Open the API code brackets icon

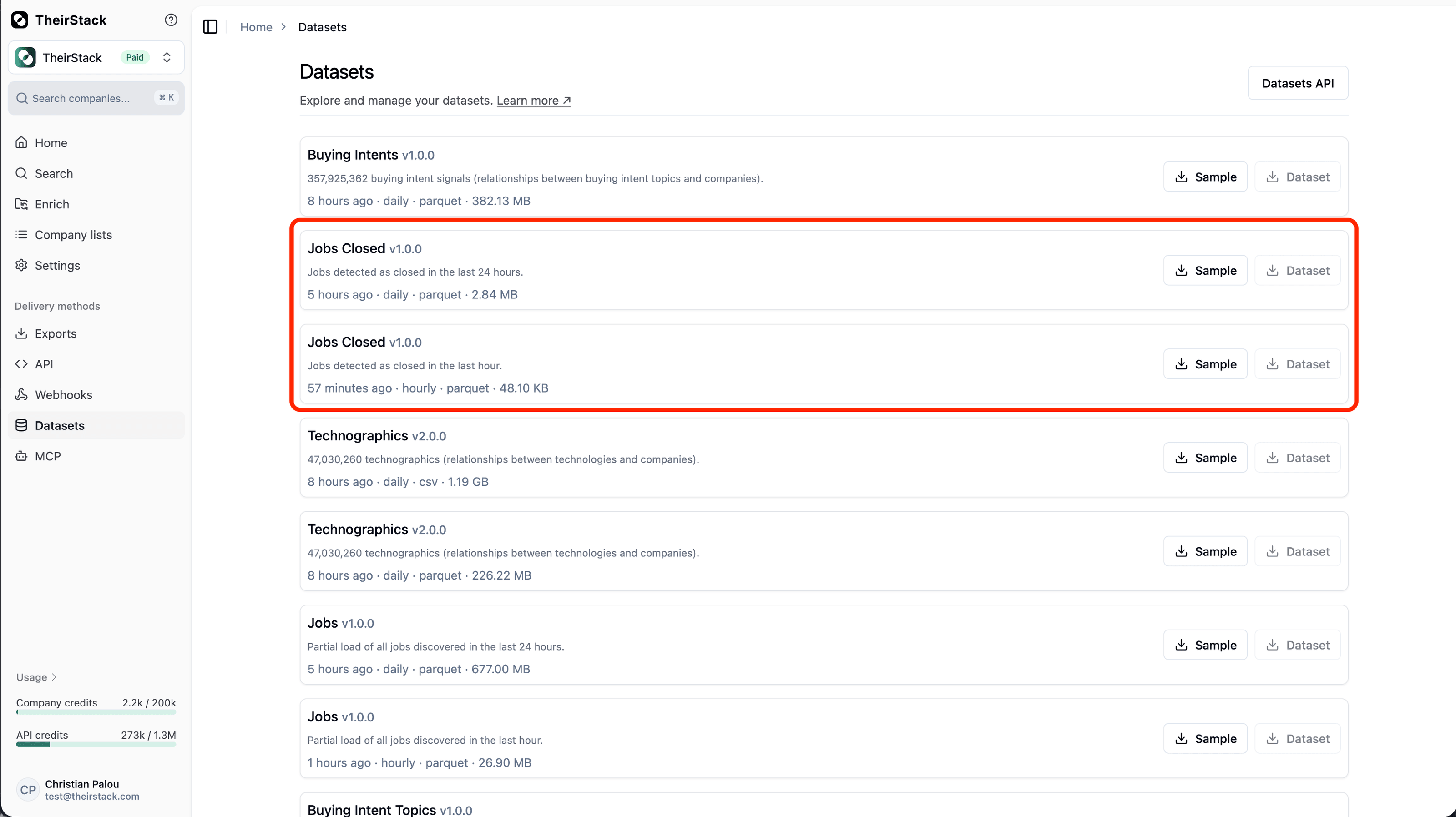(21, 364)
